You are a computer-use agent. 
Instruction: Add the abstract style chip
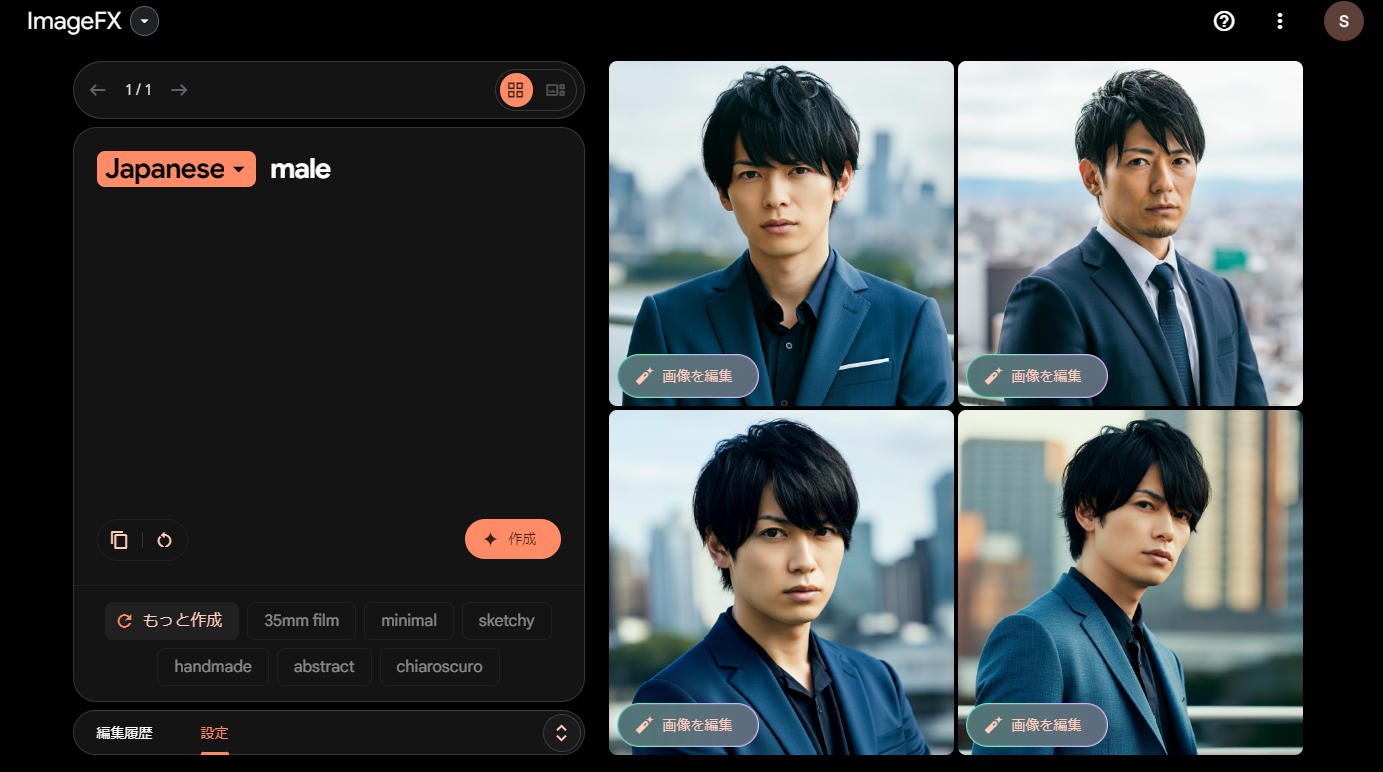(324, 667)
